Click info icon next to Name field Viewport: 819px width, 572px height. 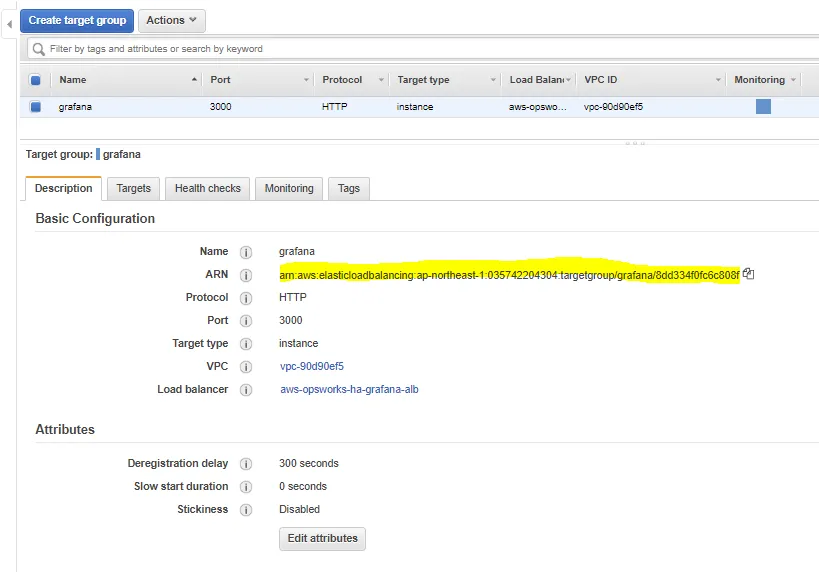(x=246, y=252)
